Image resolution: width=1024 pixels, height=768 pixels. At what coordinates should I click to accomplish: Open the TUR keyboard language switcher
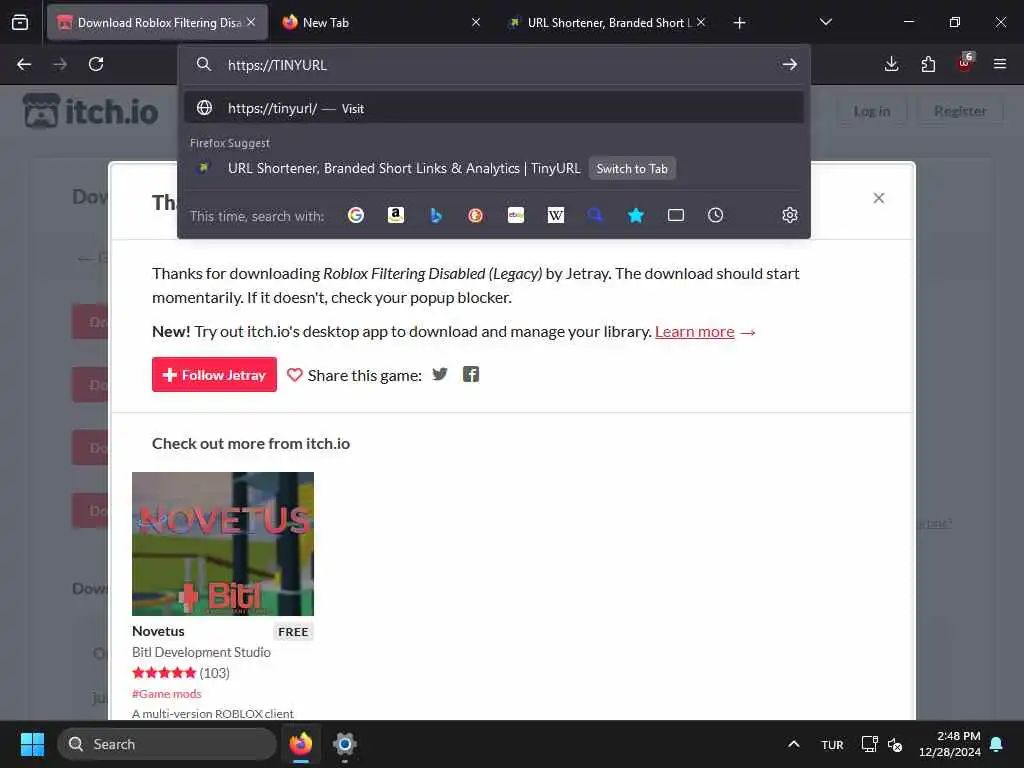(832, 744)
